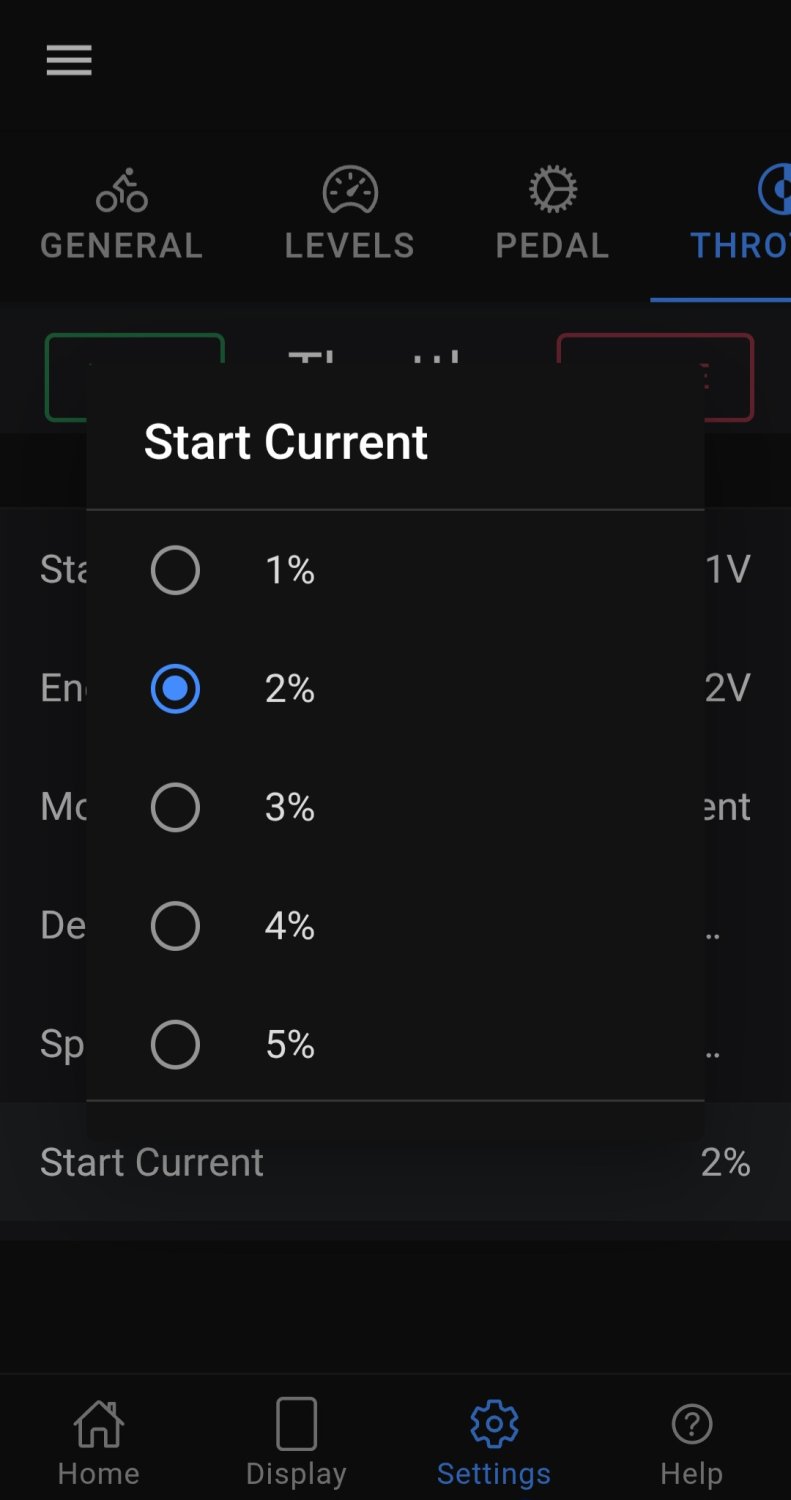Tap the speedometer Levels icon
Screen dimensions: 791x1500
click(349, 190)
